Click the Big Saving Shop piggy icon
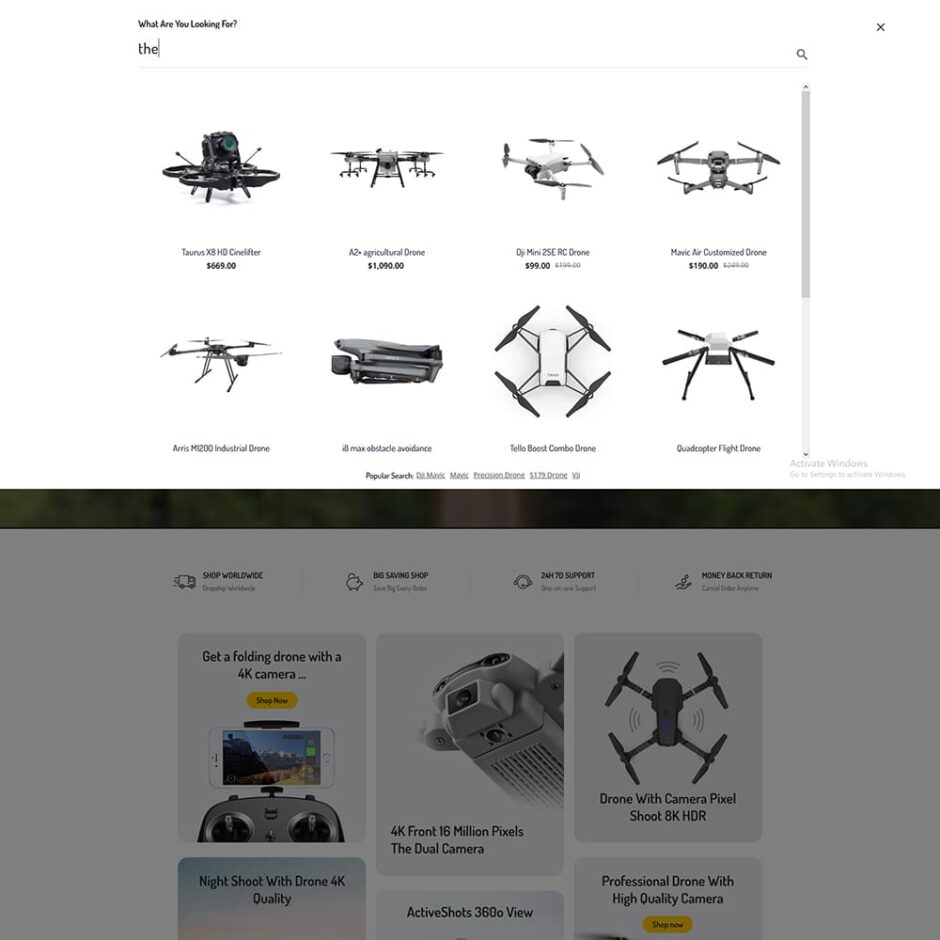This screenshot has height=940, width=940. point(354,582)
